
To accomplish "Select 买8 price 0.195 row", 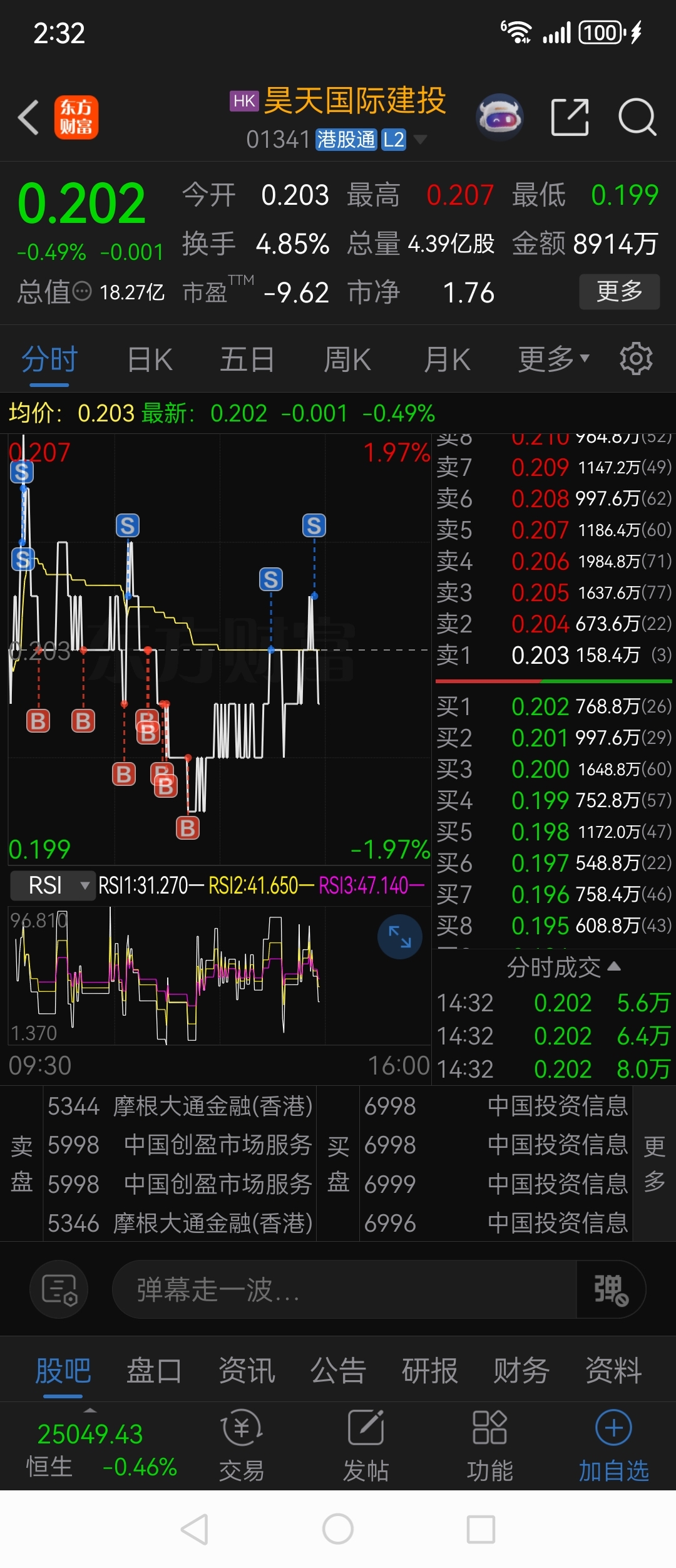I will pos(553,926).
